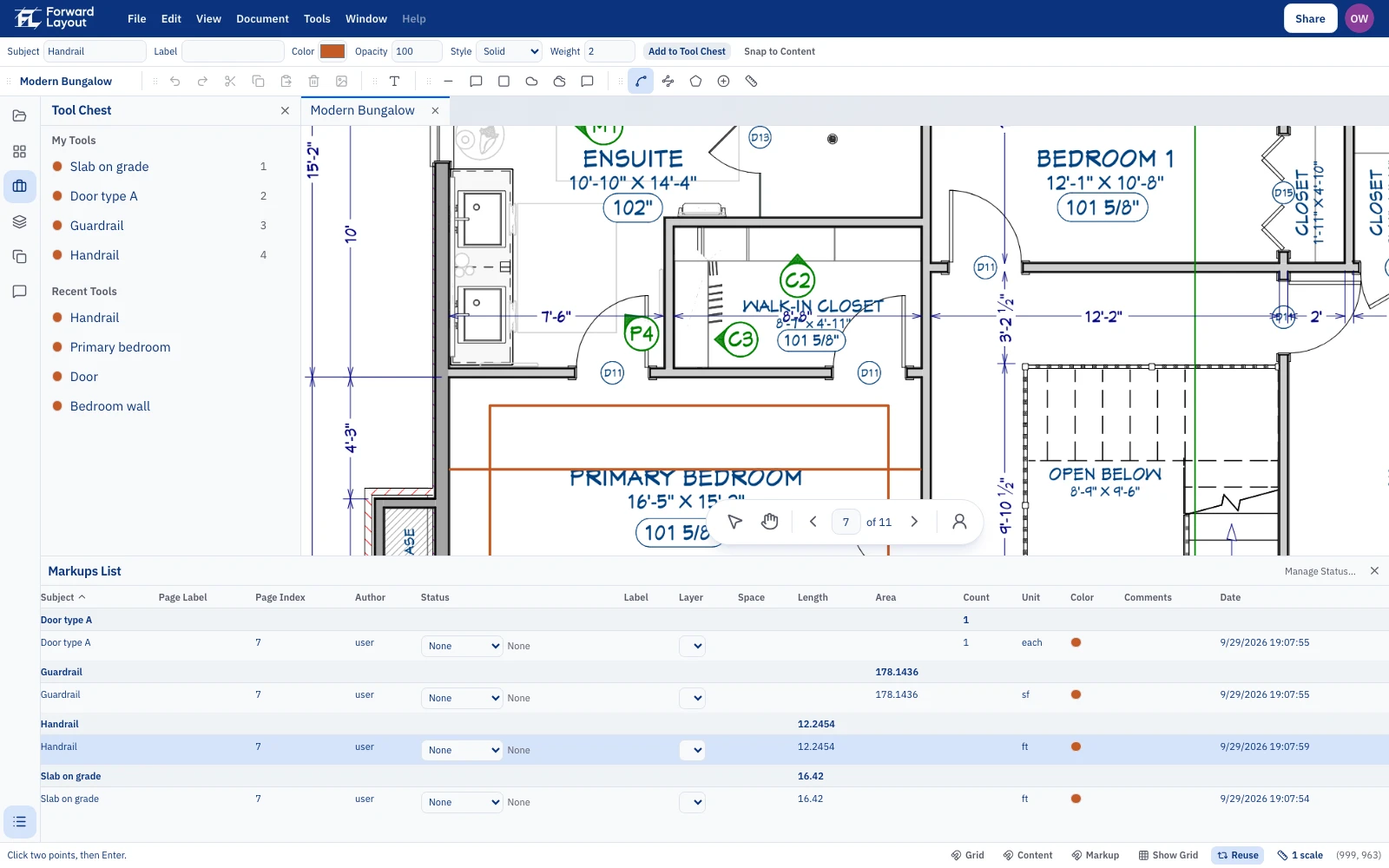This screenshot has height=868, width=1389.
Task: Toggle the Grid snap option
Action: pyautogui.click(x=967, y=855)
